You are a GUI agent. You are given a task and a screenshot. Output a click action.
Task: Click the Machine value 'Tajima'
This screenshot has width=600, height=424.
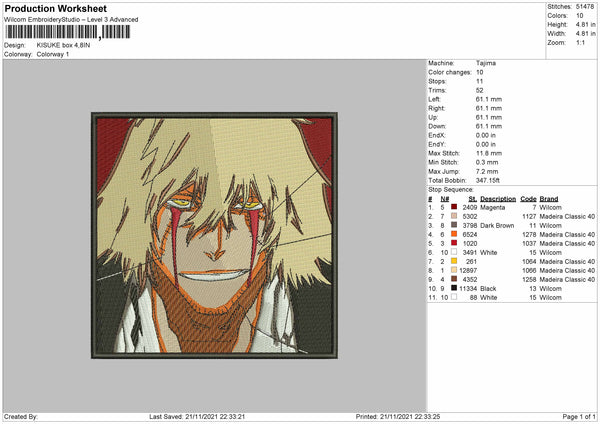pyautogui.click(x=486, y=63)
